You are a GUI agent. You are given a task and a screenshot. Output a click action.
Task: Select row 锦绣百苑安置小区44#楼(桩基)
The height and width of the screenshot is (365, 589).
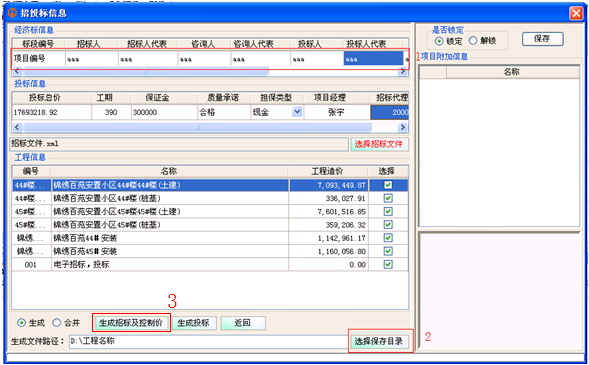click(x=210, y=198)
